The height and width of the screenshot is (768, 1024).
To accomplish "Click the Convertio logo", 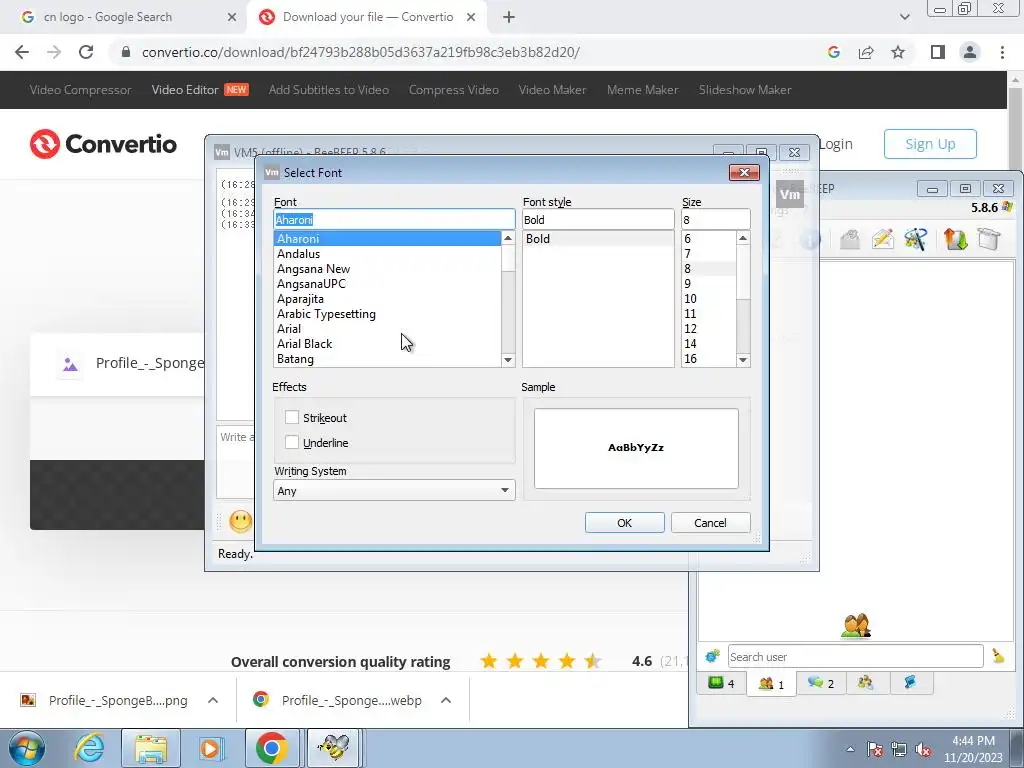I will [x=103, y=144].
